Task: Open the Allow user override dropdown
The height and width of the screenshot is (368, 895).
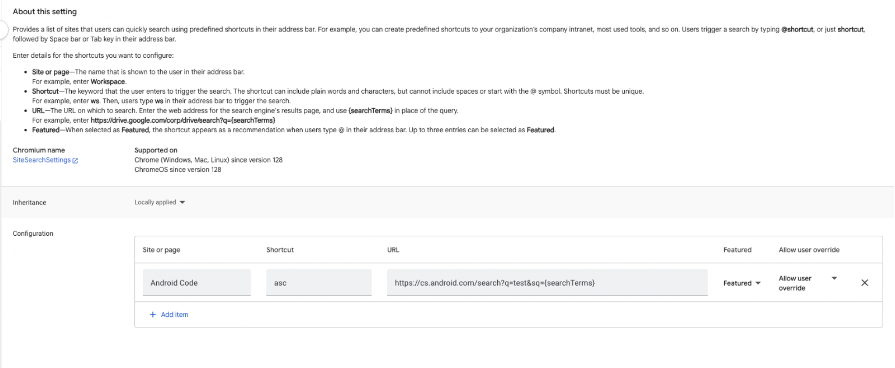Action: coord(808,283)
